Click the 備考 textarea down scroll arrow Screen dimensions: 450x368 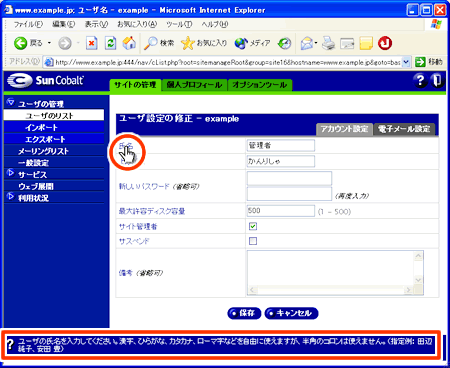(x=418, y=280)
